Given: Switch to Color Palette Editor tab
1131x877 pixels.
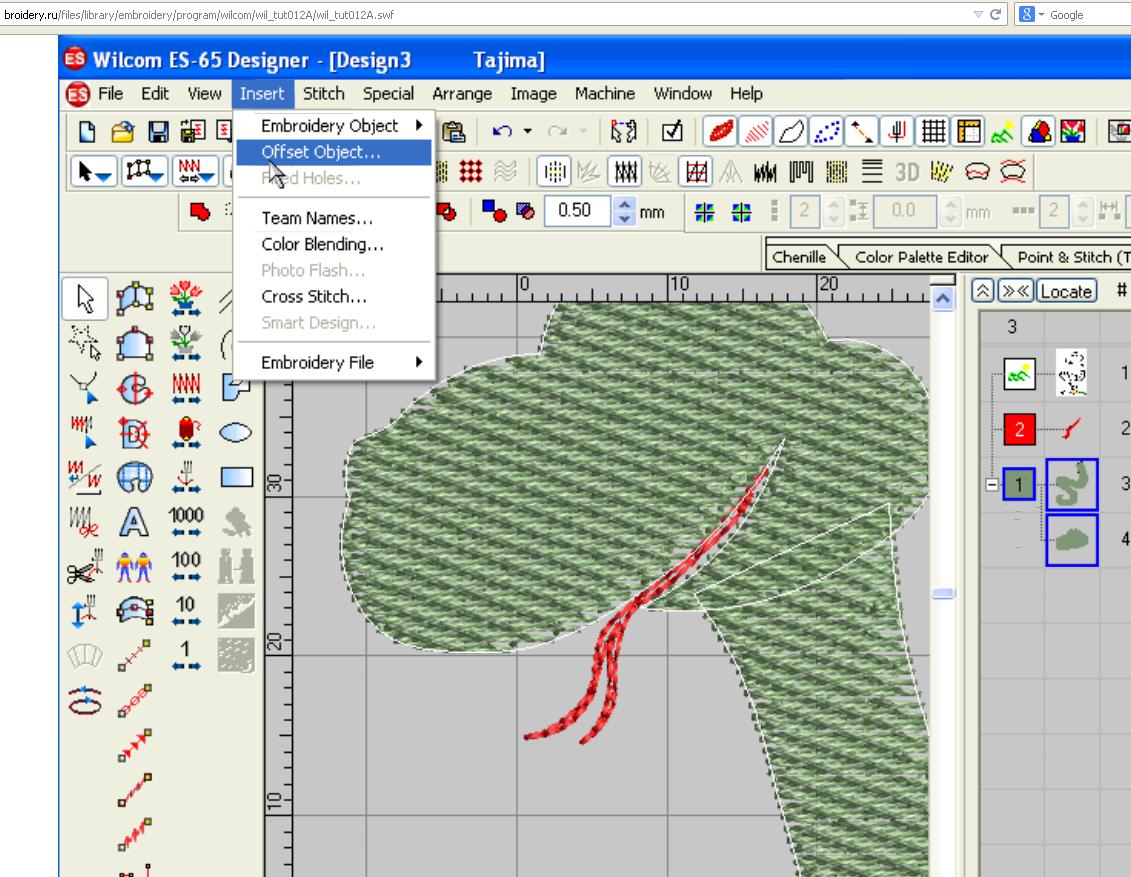Looking at the screenshot, I should click(921, 257).
